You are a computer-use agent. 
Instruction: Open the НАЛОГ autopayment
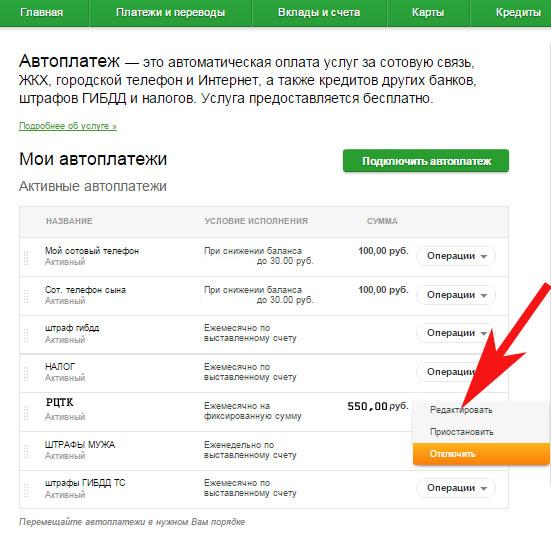coord(60,367)
